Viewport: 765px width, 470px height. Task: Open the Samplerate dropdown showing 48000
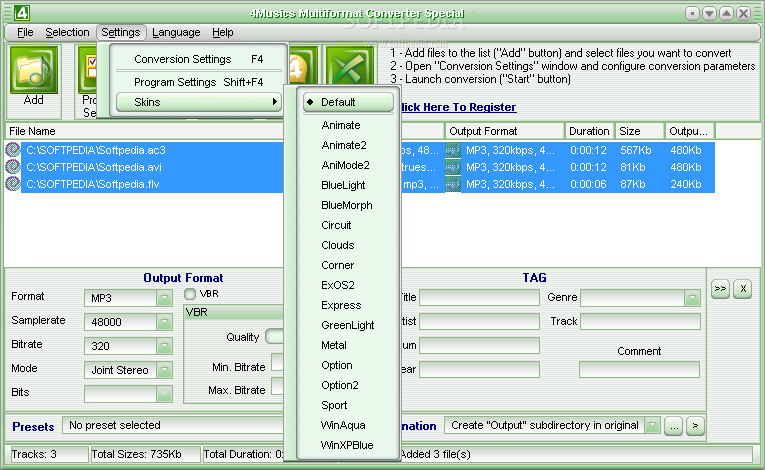[164, 322]
